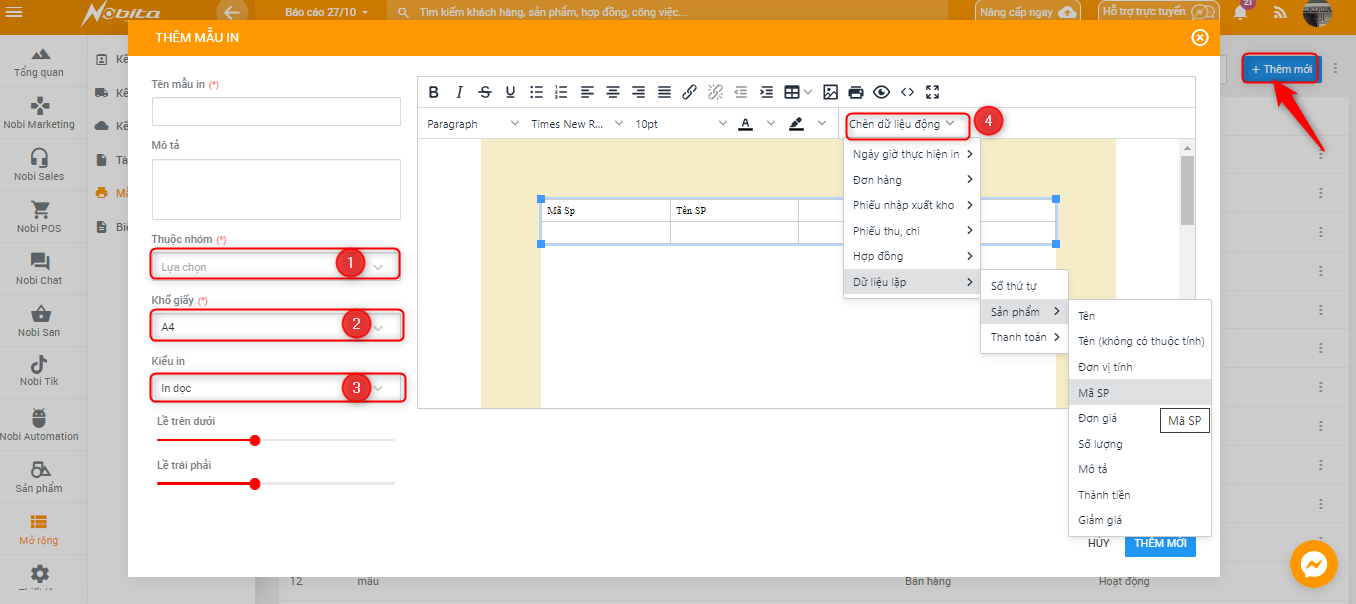Expand the Khổ giấy A4 dropdown
1356x604 pixels.
(276, 326)
